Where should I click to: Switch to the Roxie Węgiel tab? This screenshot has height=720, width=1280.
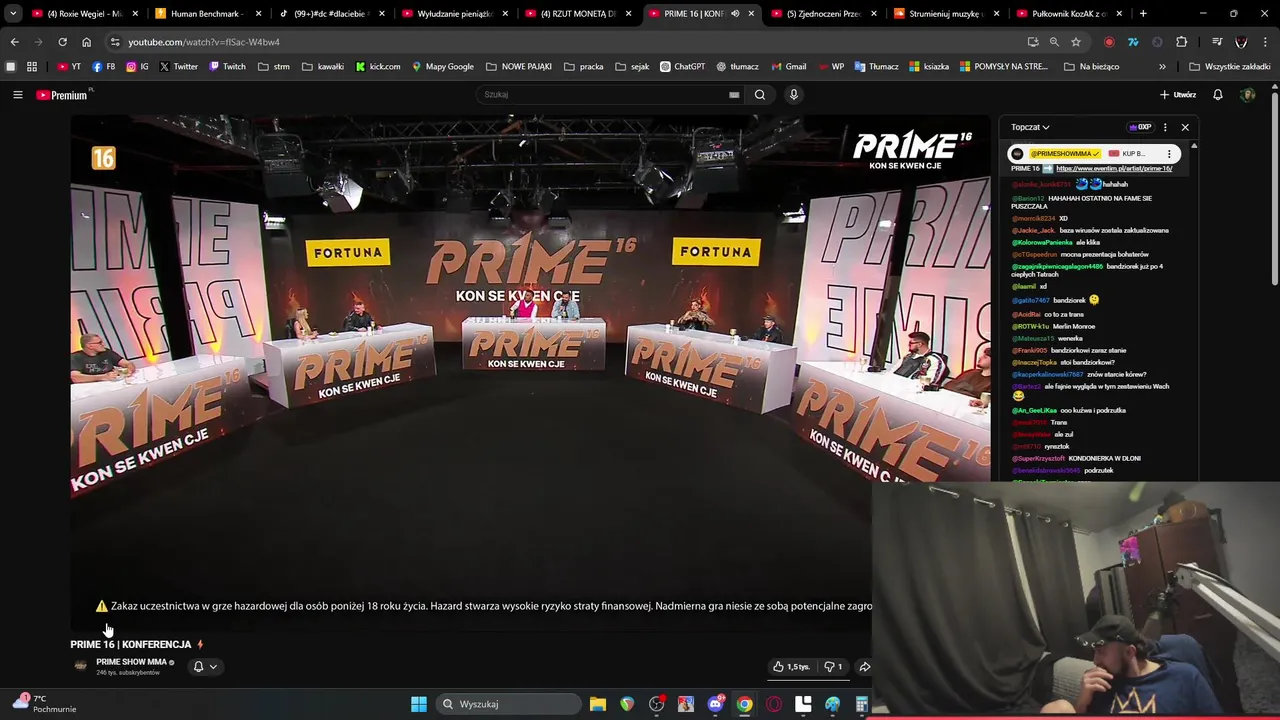[85, 14]
